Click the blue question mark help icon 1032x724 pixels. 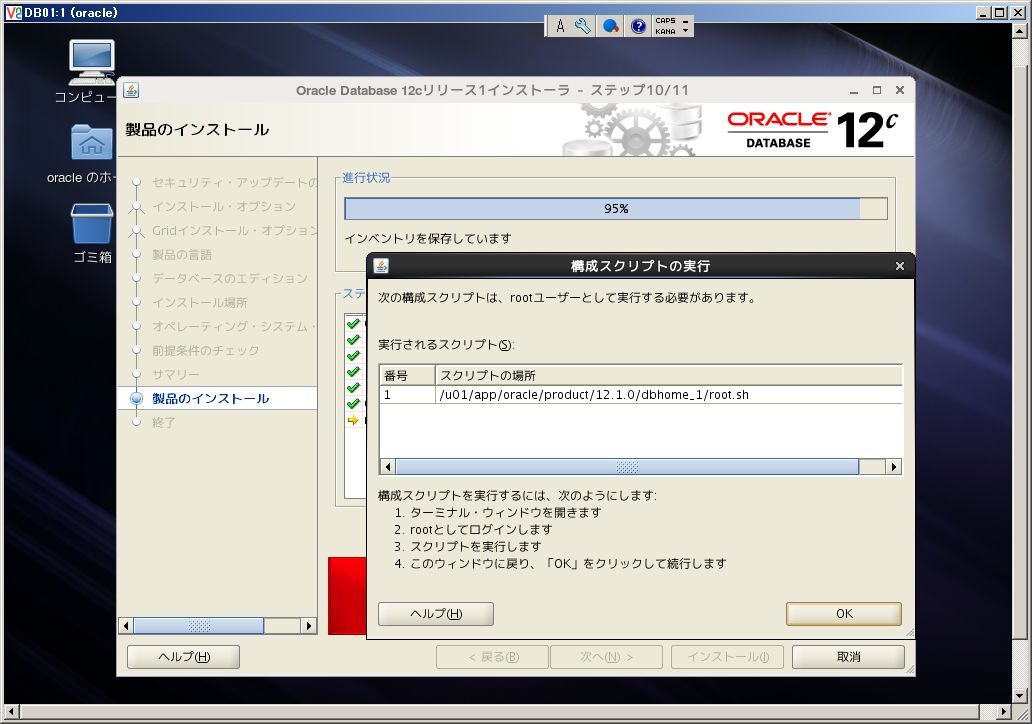[638, 26]
